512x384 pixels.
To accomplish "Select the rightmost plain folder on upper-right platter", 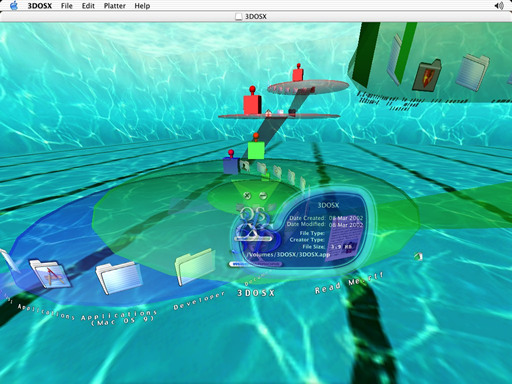I will 473,72.
